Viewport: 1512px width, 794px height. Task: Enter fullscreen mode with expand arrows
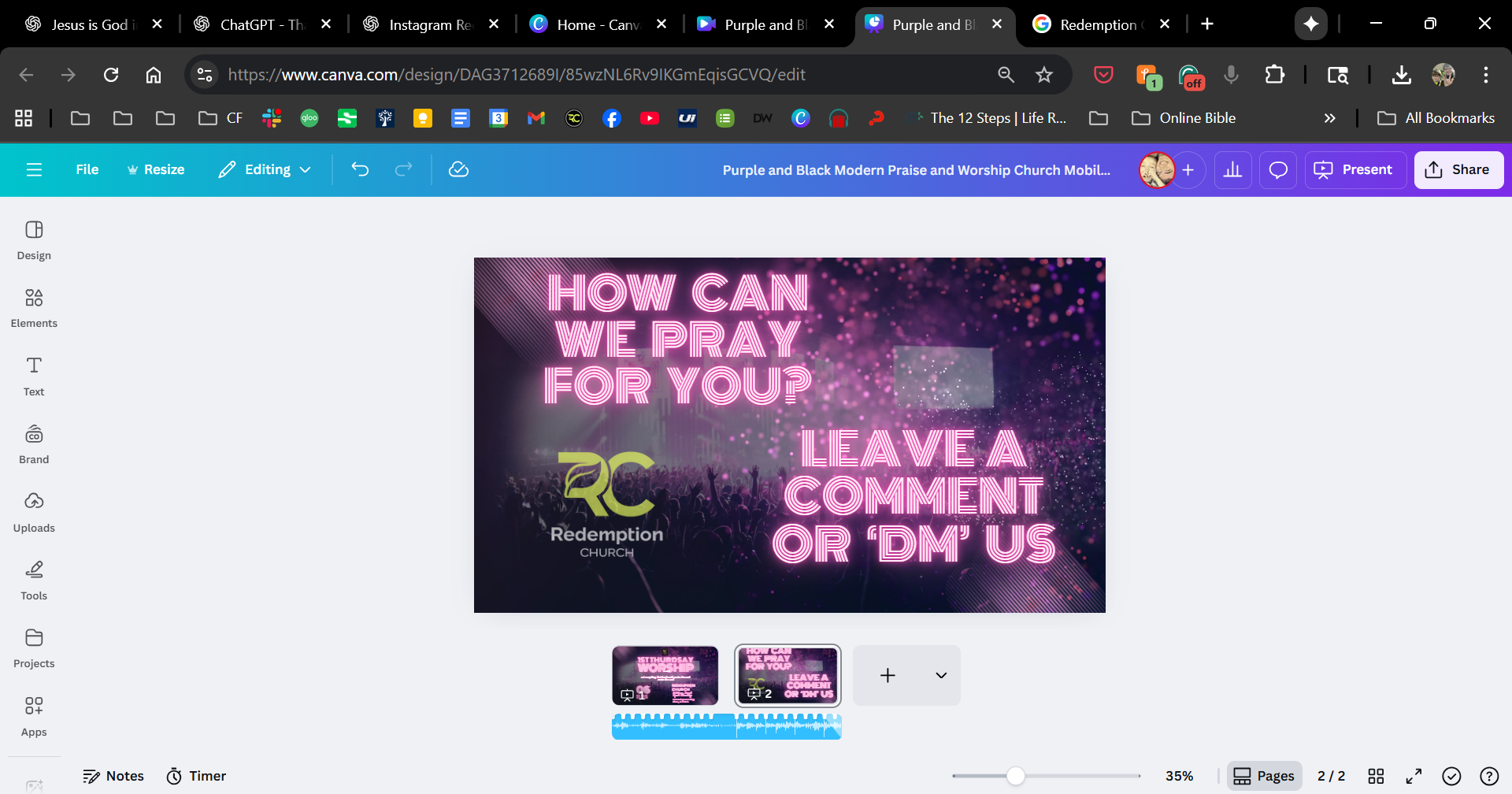click(1414, 776)
